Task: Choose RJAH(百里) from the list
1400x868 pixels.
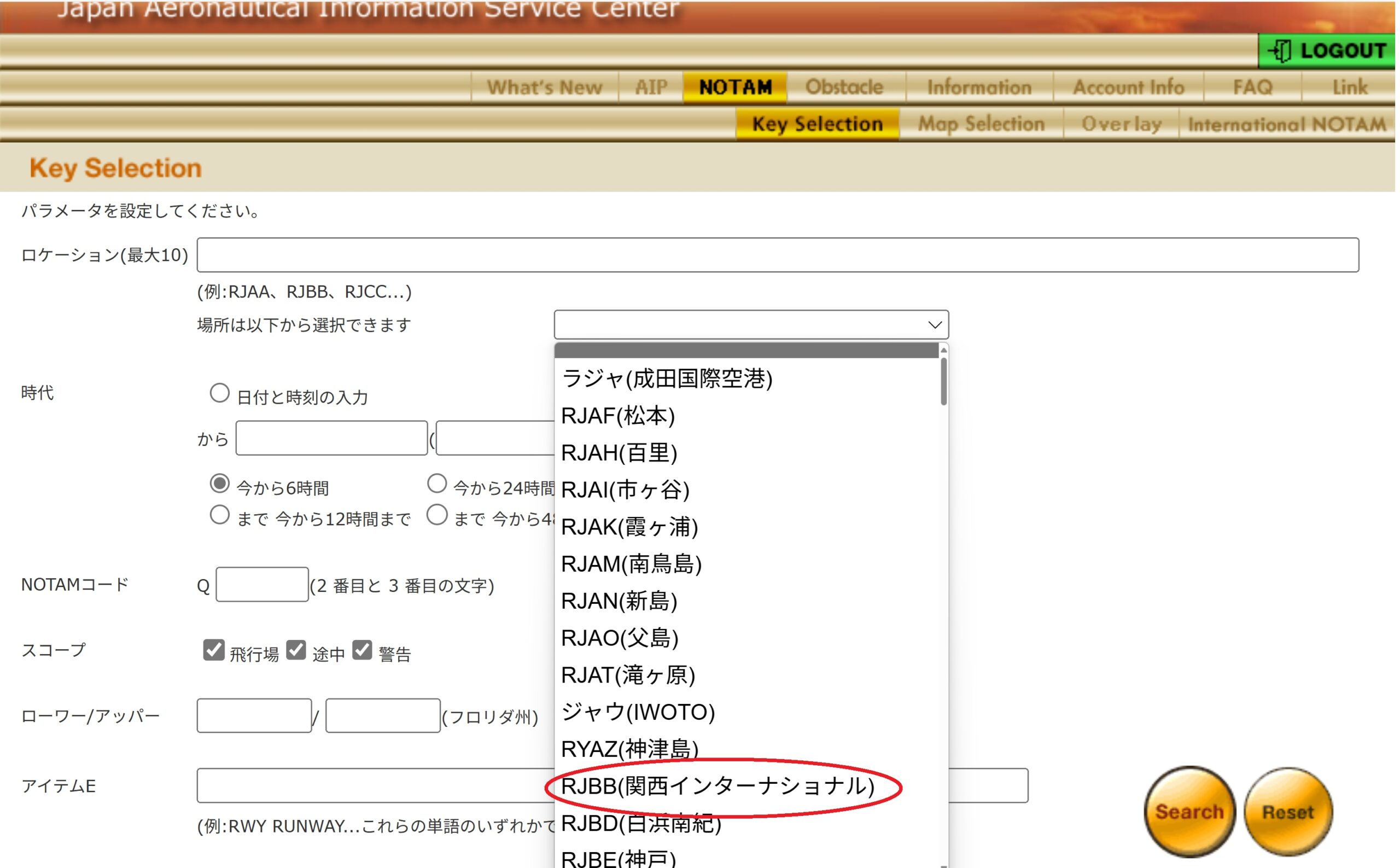Action: (x=746, y=452)
